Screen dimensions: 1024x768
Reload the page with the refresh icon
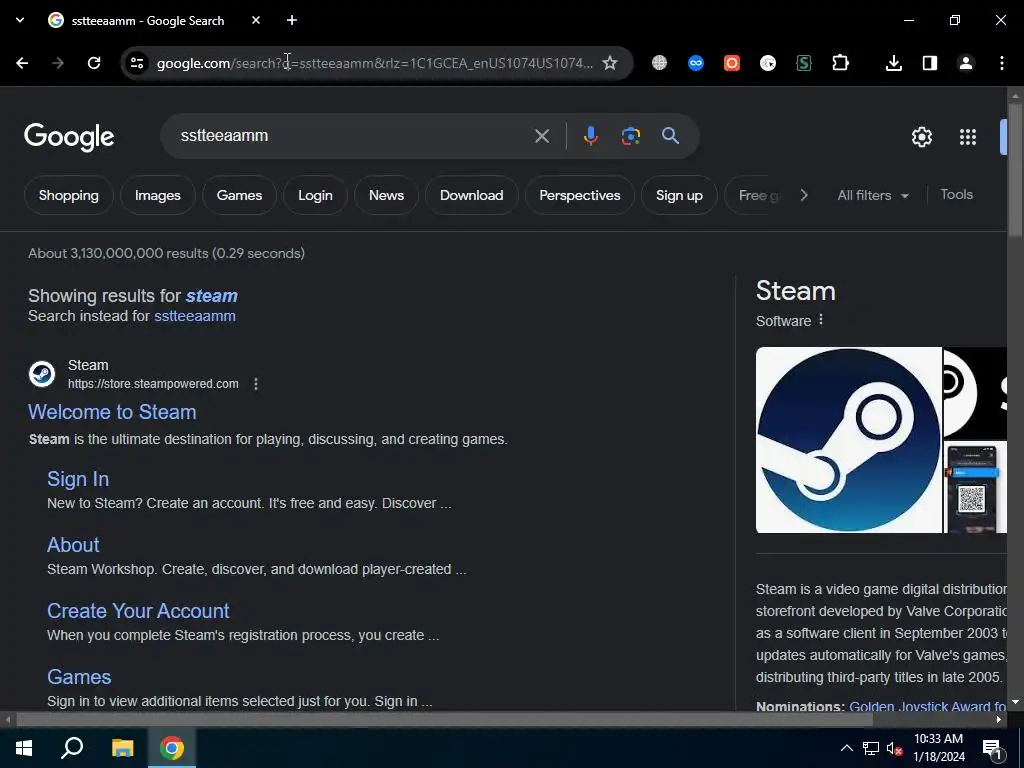pos(94,63)
